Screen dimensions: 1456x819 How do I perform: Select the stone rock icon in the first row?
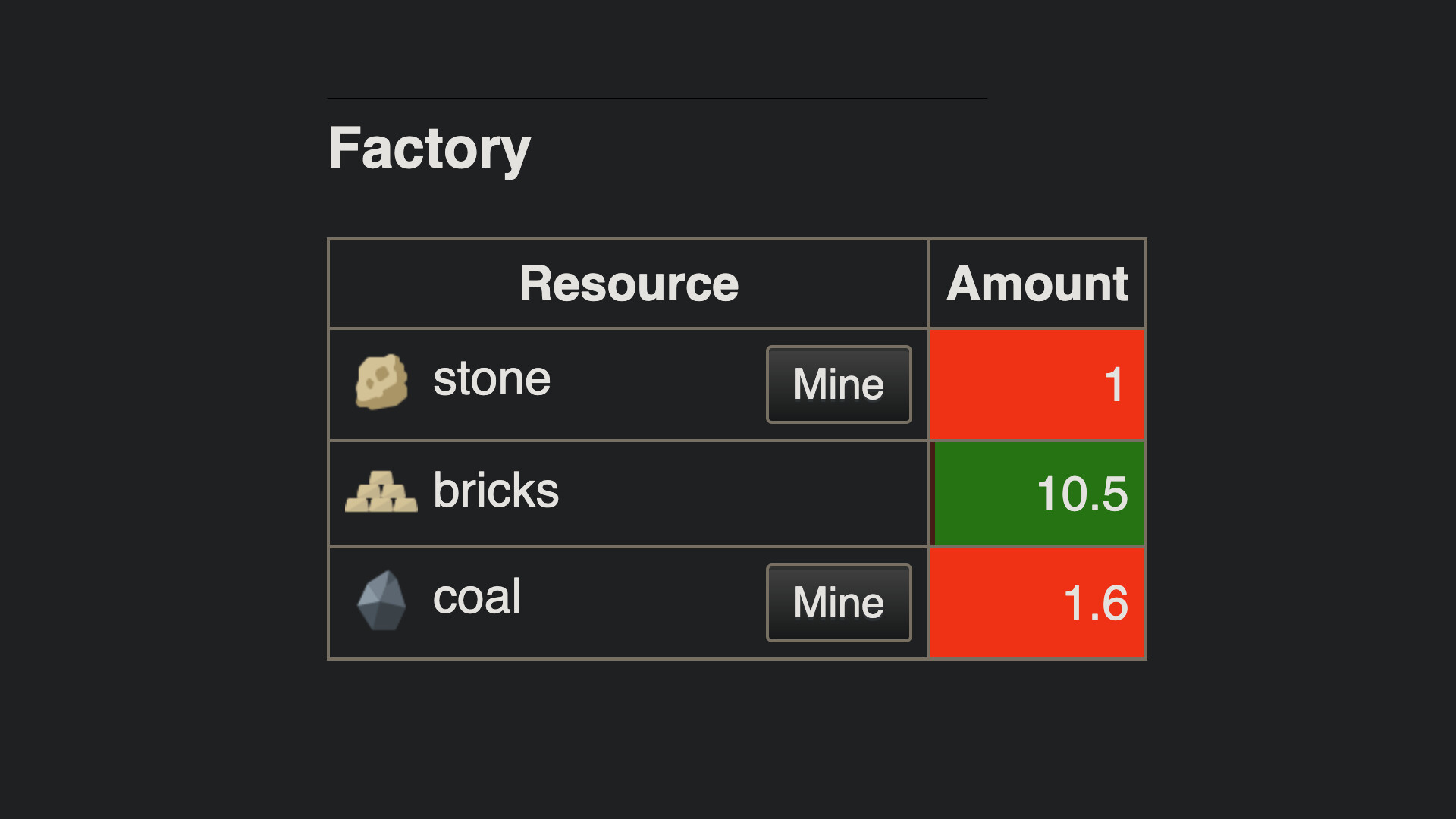[x=381, y=381]
